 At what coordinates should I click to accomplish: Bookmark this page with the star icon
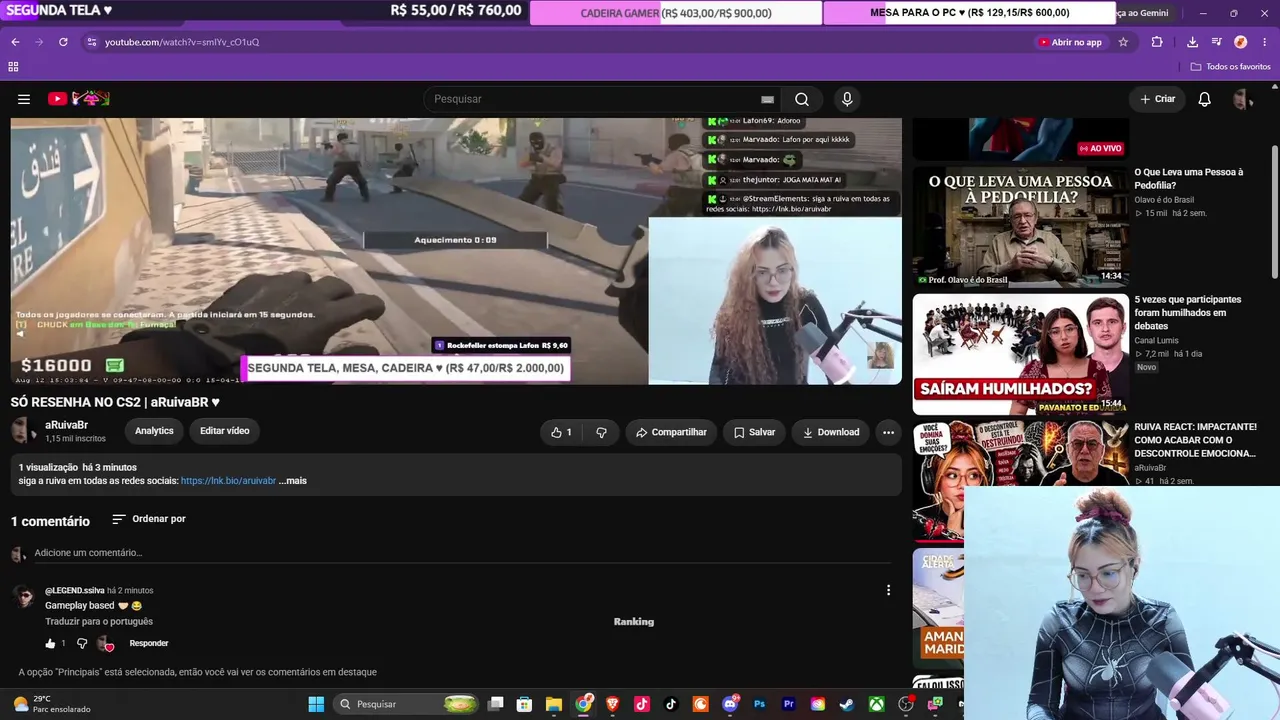point(1123,42)
